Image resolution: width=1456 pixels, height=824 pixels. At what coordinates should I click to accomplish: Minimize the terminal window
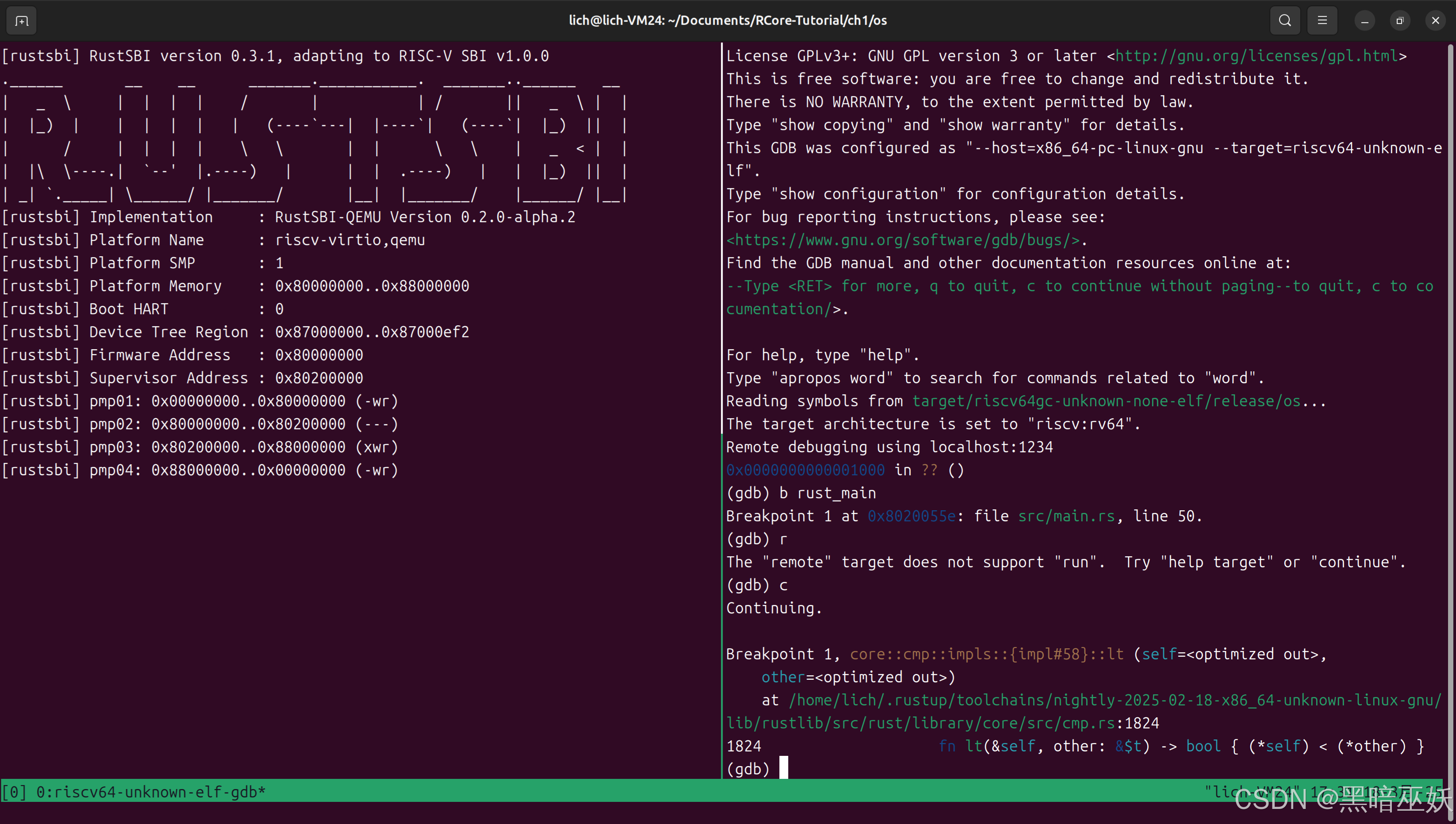point(1364,21)
